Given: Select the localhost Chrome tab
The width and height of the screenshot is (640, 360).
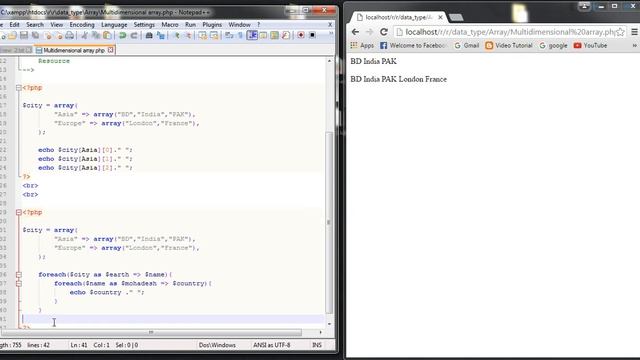Looking at the screenshot, I should pos(398,17).
